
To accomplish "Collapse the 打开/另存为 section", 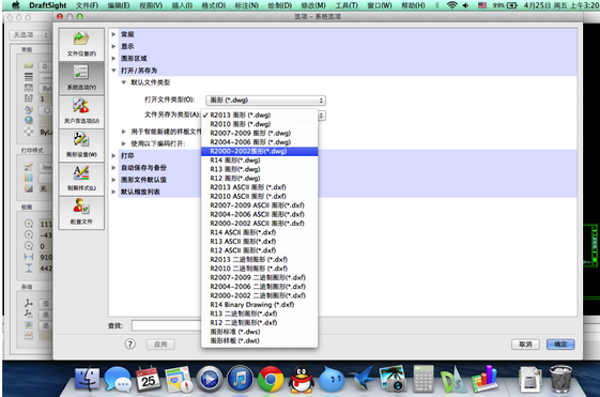I will point(114,70).
